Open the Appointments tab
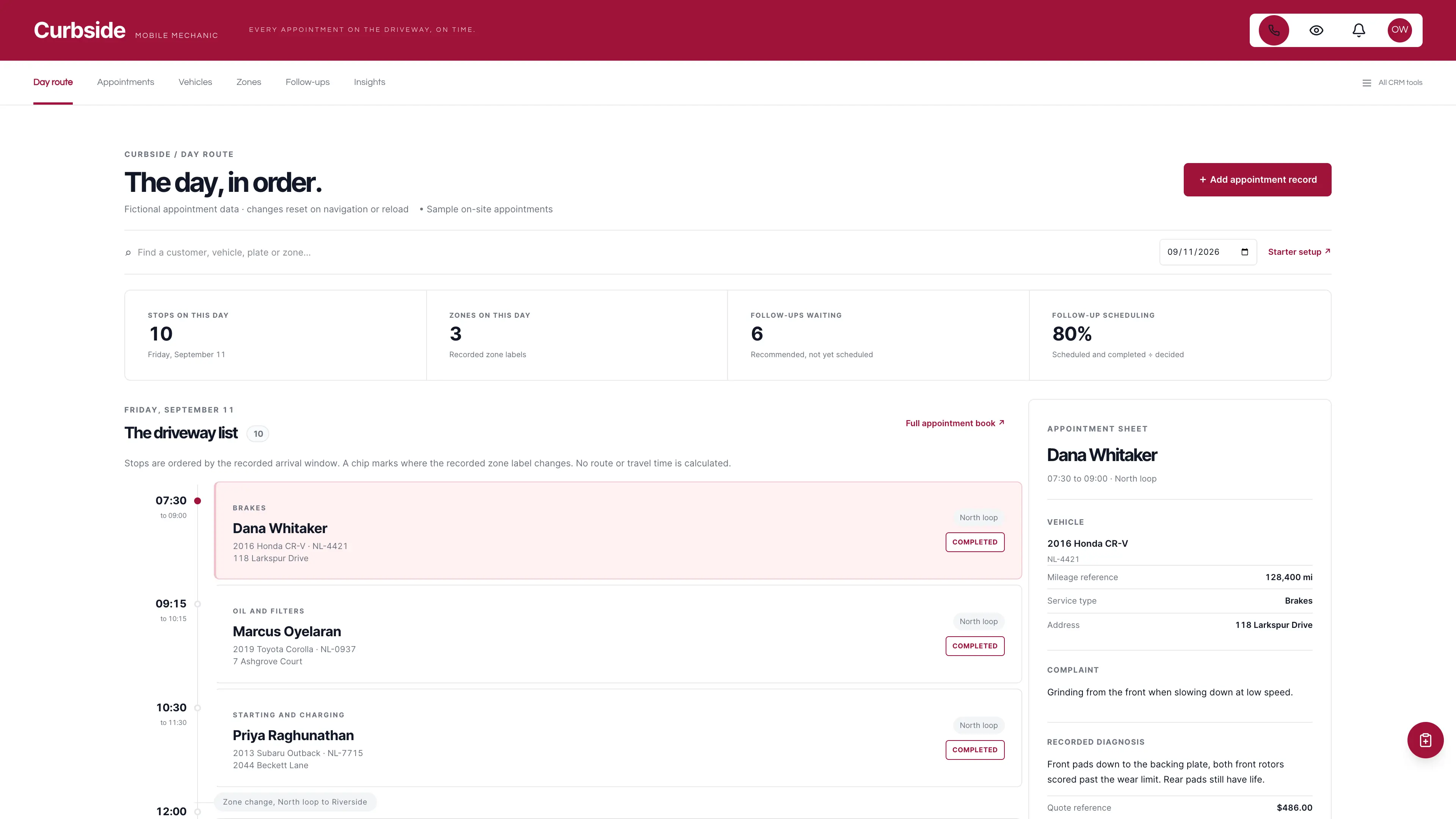This screenshot has width=1456, height=819. (x=126, y=83)
